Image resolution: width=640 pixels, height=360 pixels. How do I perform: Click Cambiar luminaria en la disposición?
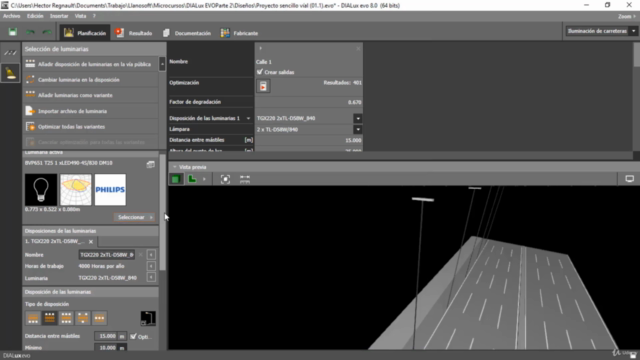[x=90, y=80]
